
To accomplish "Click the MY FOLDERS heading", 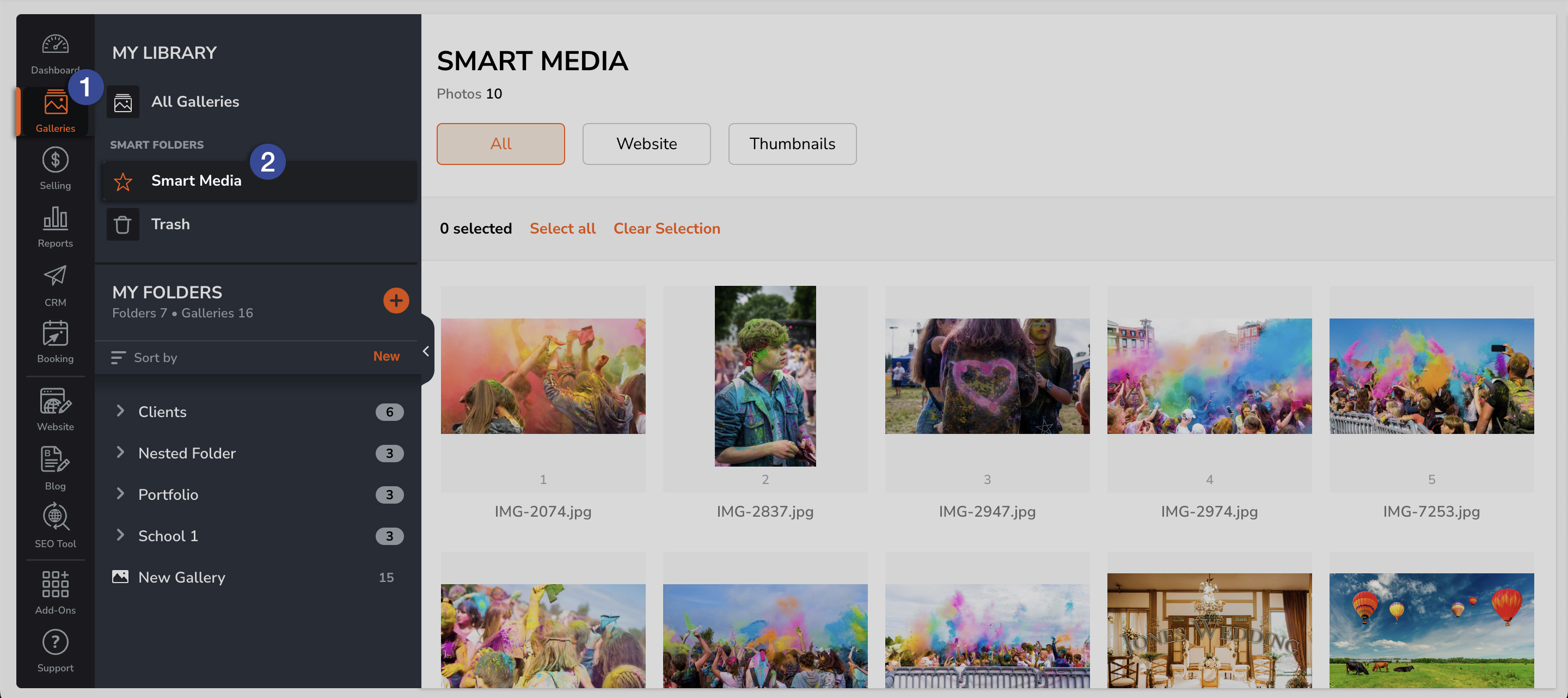I will (x=167, y=292).
